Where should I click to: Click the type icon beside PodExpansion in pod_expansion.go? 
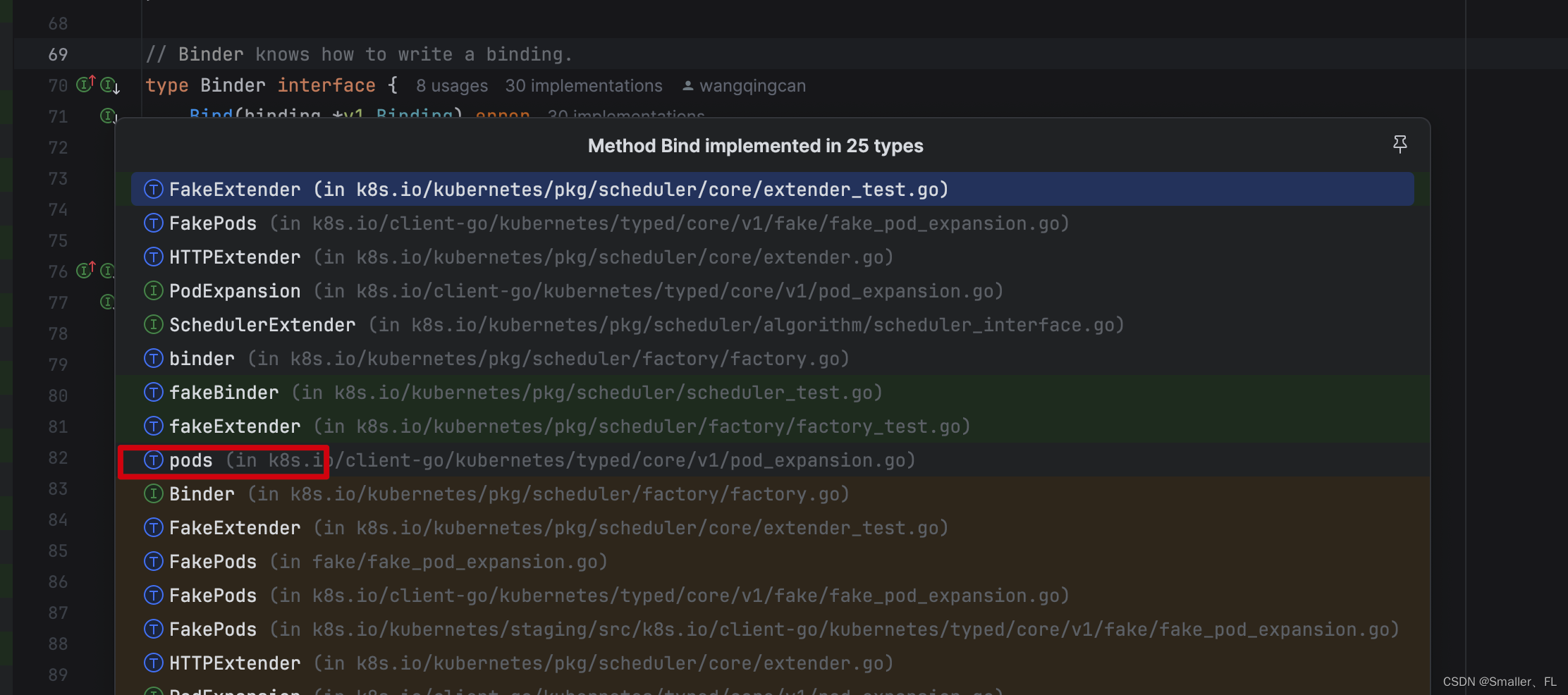coord(154,290)
